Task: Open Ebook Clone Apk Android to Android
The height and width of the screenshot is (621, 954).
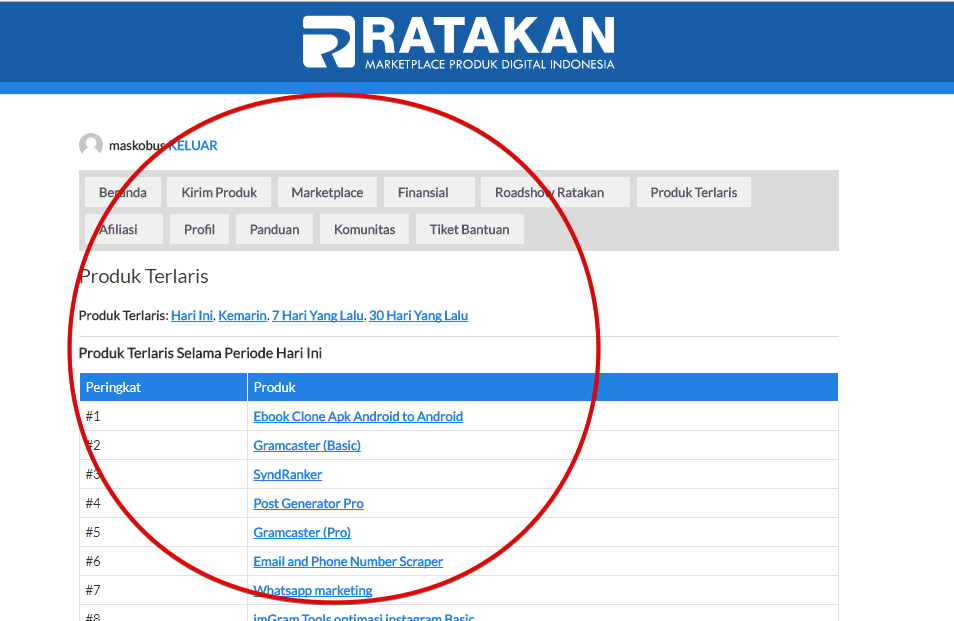Action: click(358, 416)
